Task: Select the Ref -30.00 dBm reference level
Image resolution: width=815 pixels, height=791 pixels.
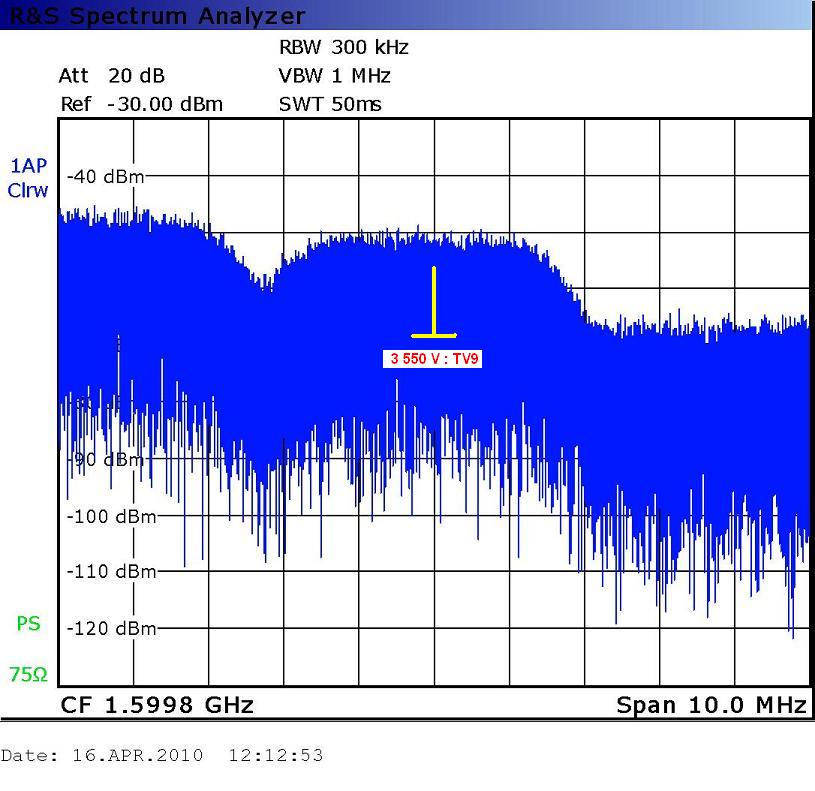Action: pyautogui.click(x=141, y=104)
